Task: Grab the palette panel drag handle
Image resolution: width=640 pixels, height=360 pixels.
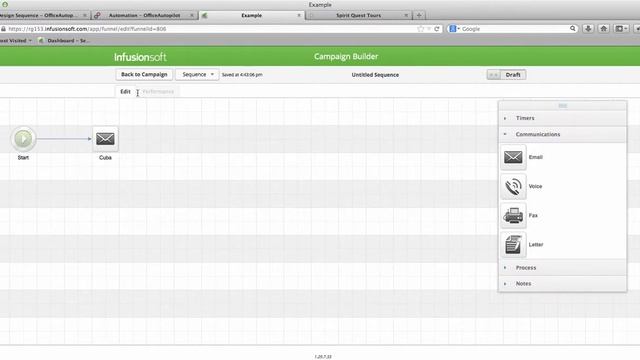Action: click(x=562, y=106)
